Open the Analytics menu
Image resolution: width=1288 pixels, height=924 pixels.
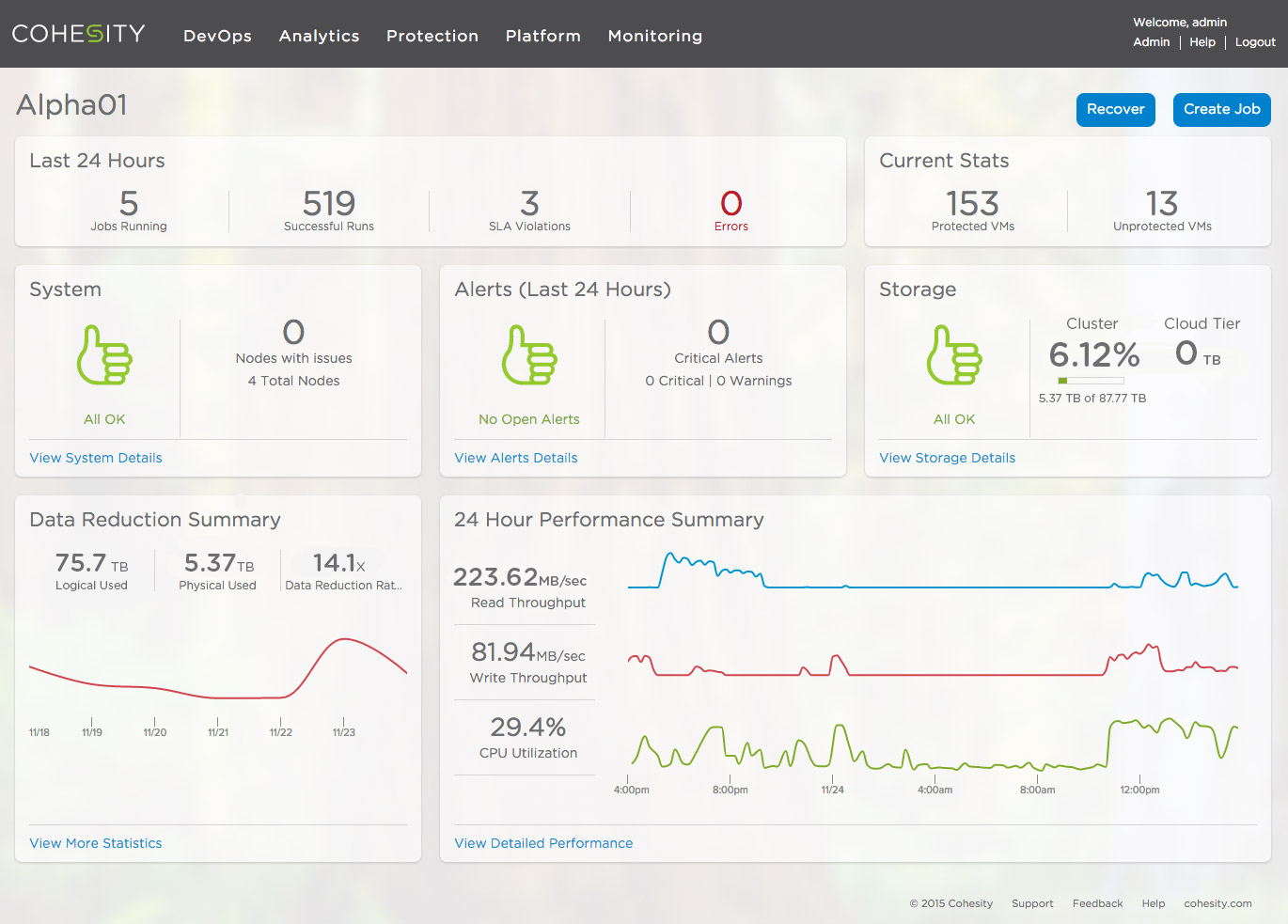pos(319,36)
